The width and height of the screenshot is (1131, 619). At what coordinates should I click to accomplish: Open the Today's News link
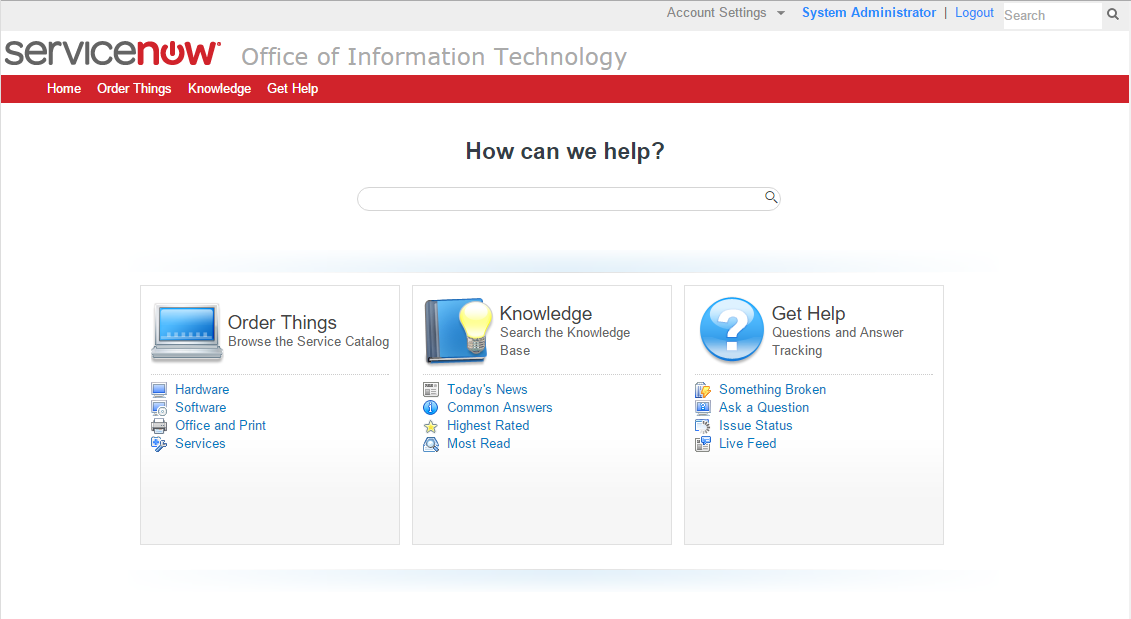click(487, 390)
